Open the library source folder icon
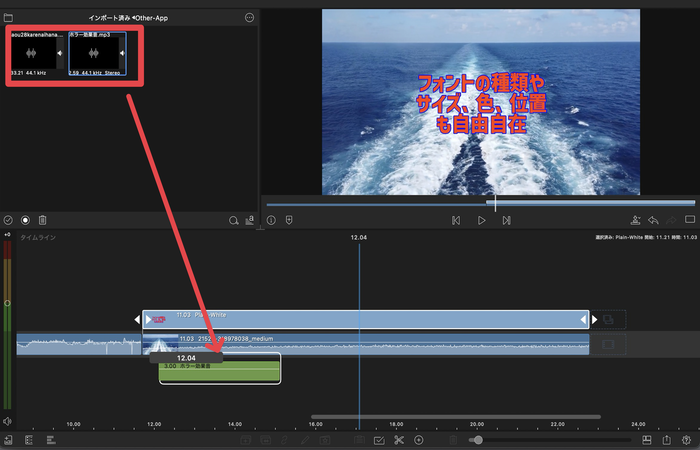This screenshot has height=450, width=700. pyautogui.click(x=9, y=17)
